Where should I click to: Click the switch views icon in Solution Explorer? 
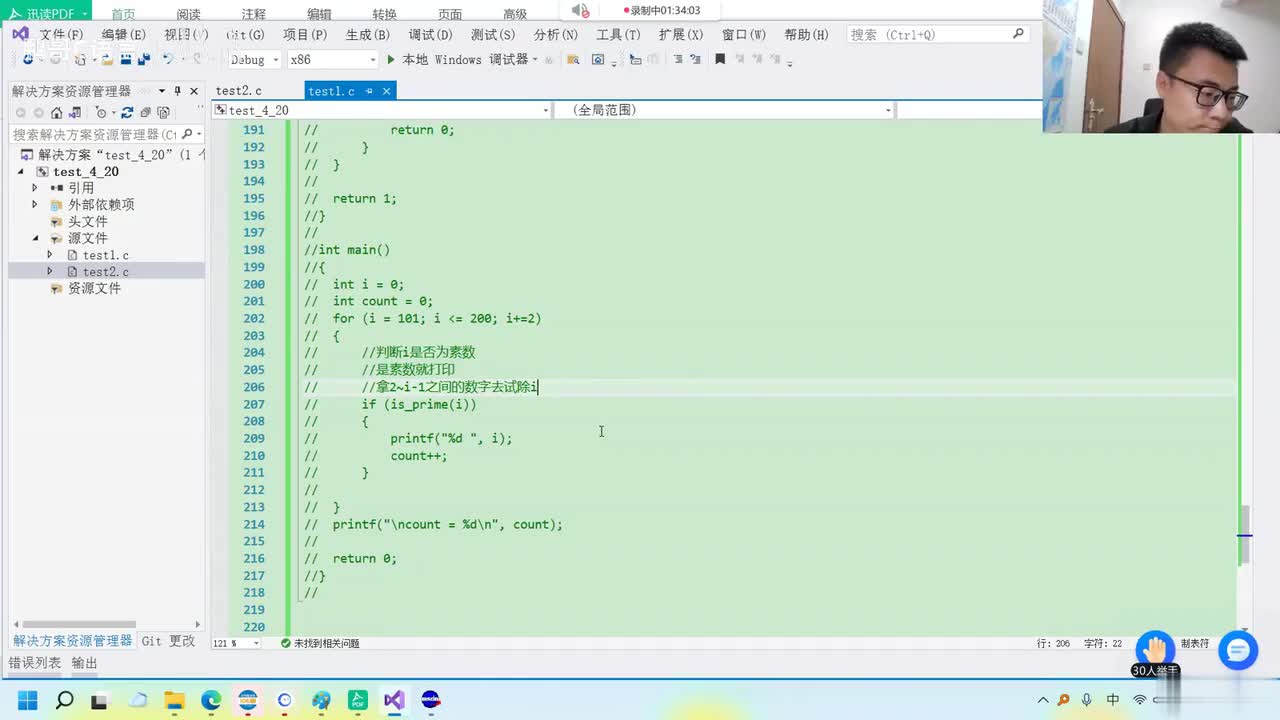point(74,113)
